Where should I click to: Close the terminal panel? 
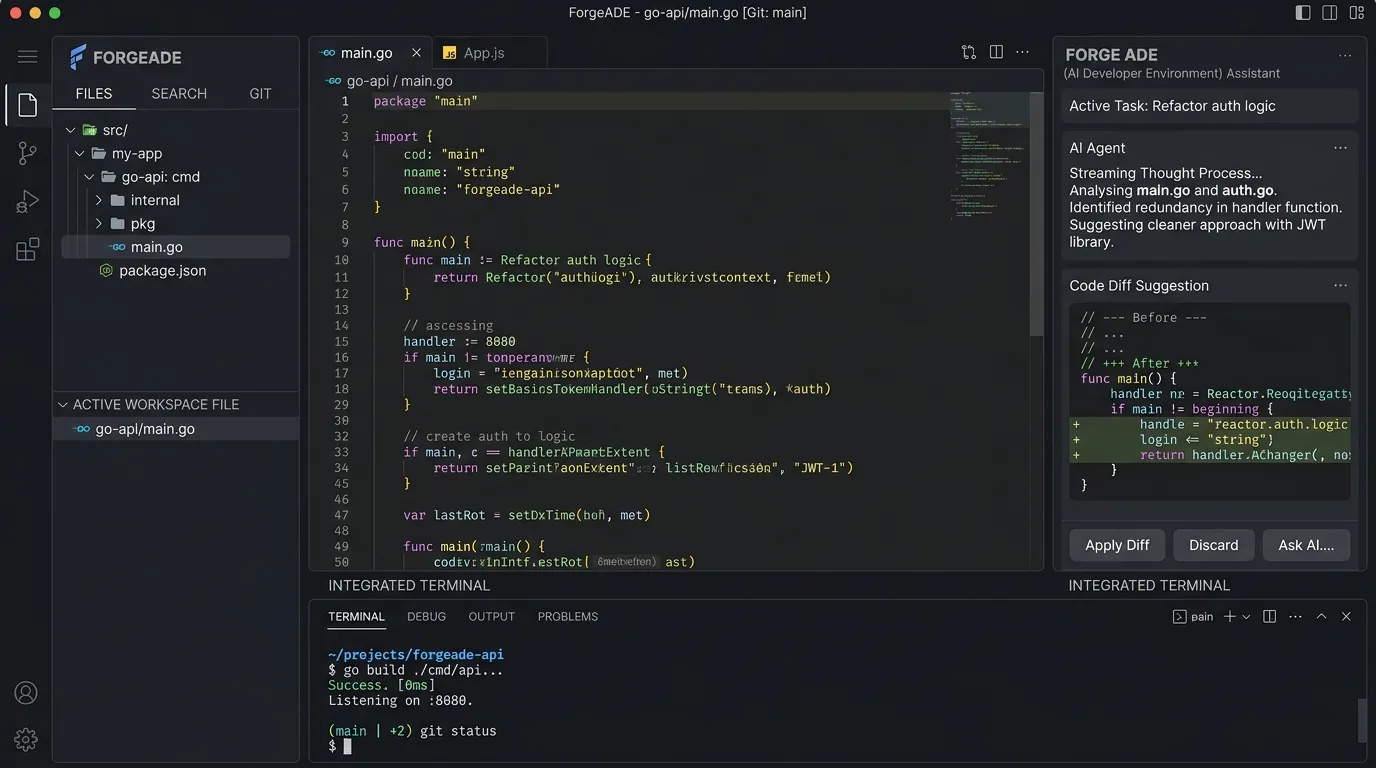tap(1346, 617)
